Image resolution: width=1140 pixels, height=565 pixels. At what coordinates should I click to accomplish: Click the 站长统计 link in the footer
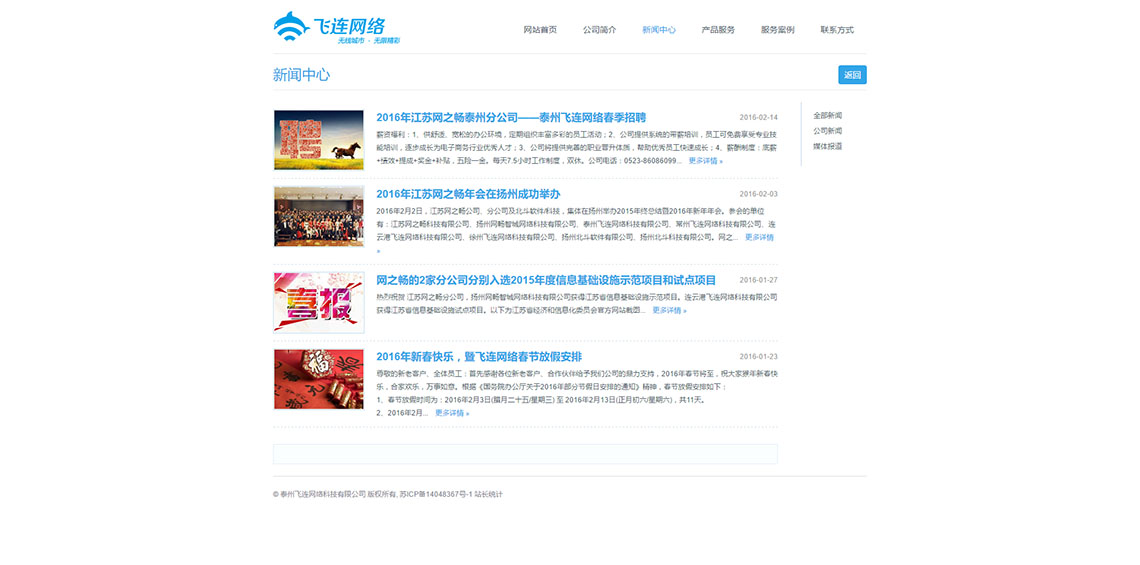[489, 494]
